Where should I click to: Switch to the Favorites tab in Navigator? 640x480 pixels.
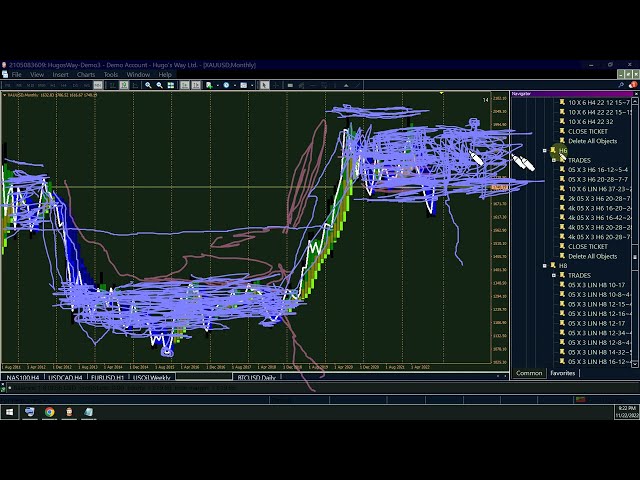pos(563,373)
